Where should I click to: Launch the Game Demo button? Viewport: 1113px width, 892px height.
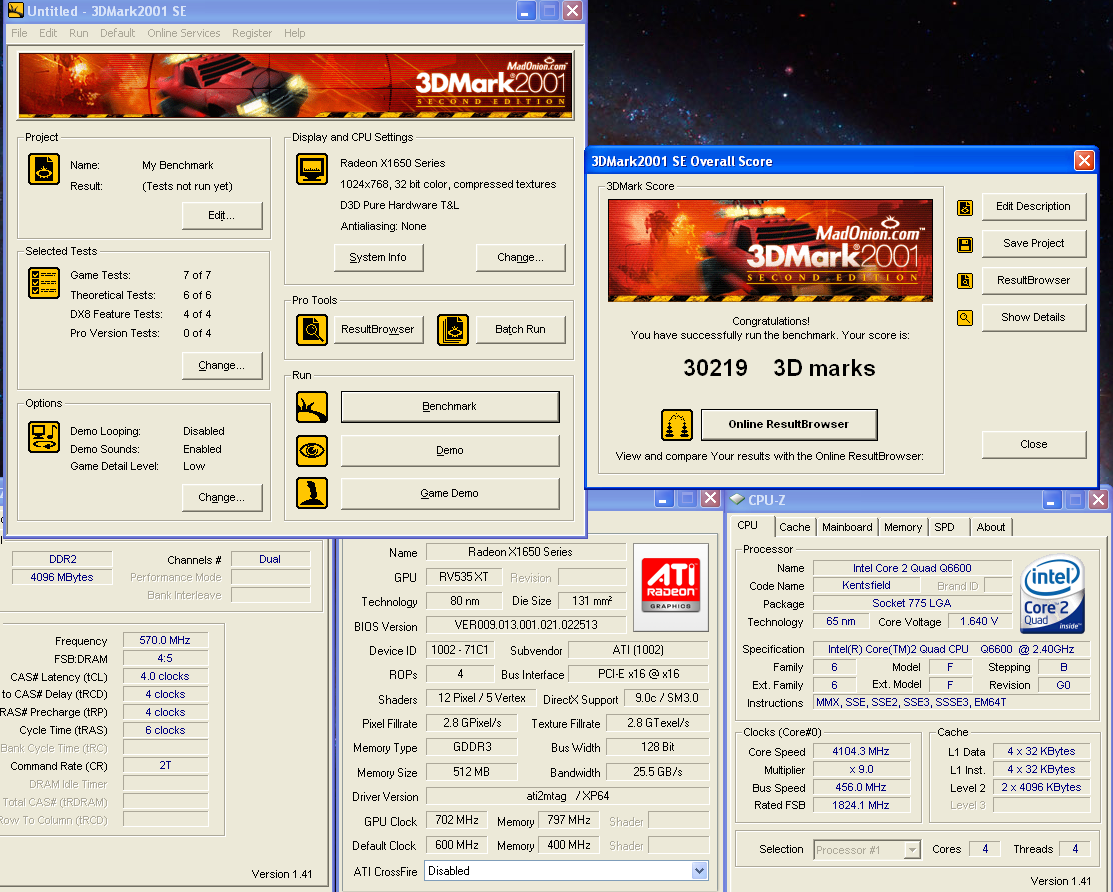coord(450,493)
